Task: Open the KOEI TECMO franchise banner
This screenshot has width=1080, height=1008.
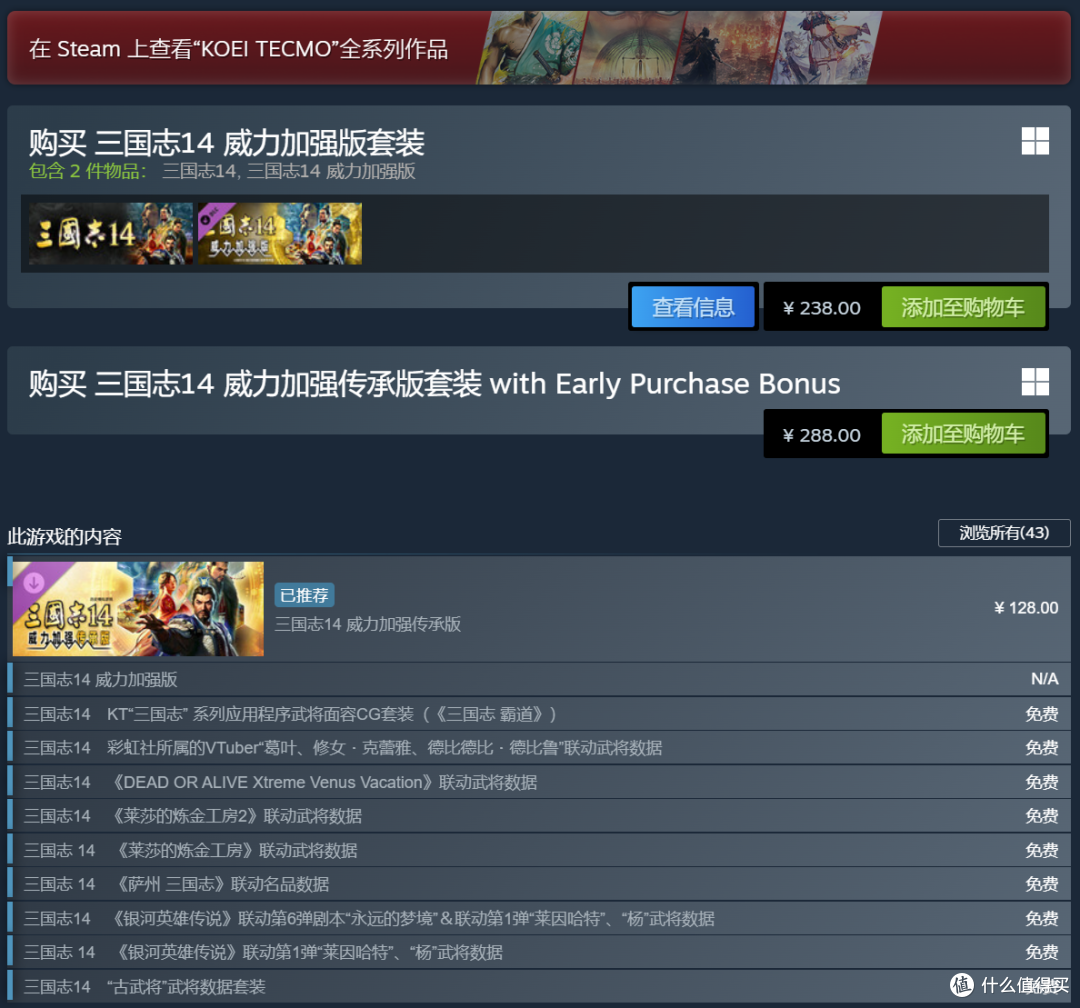Action: click(539, 48)
